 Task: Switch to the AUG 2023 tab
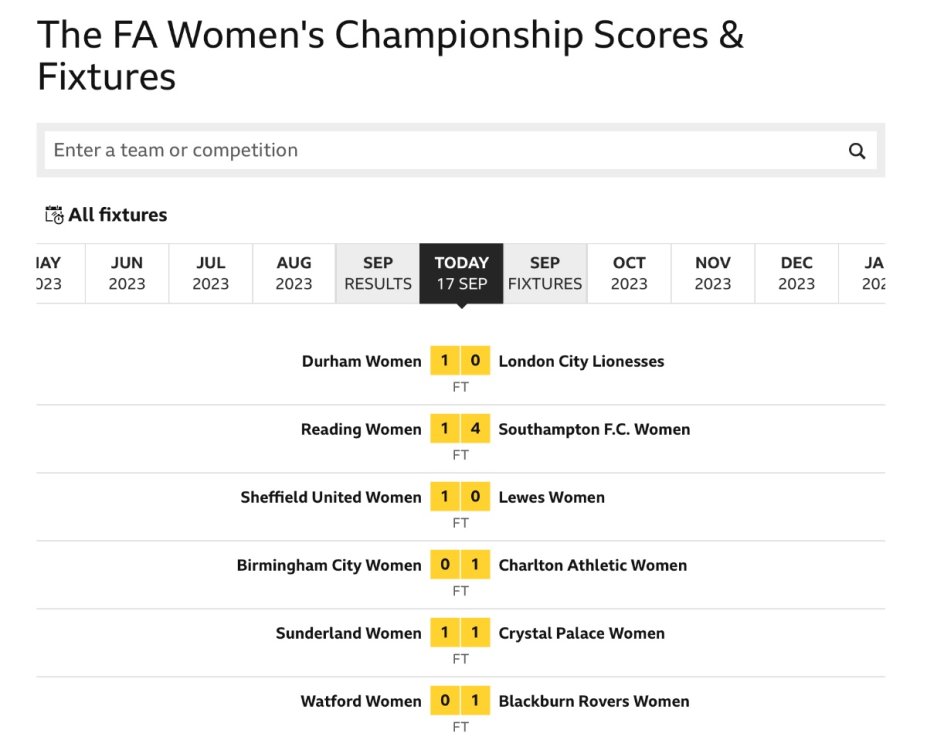pos(294,273)
